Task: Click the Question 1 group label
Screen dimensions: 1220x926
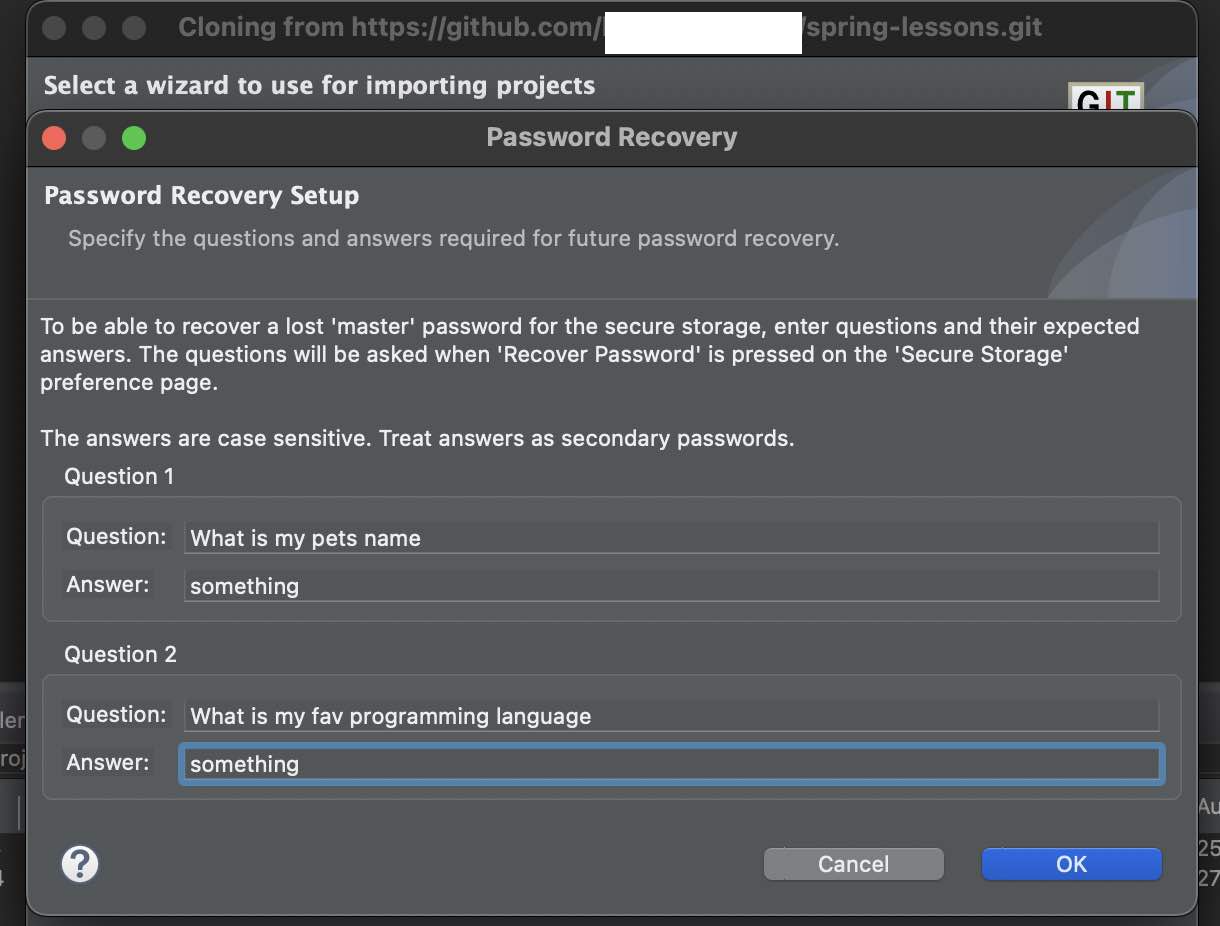Action: (118, 476)
